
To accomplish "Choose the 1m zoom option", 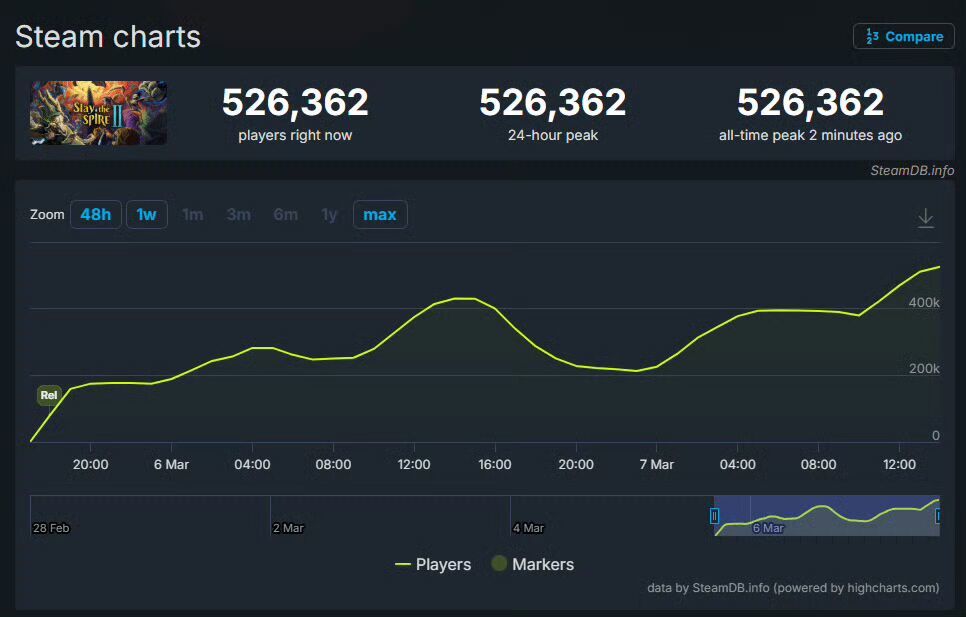I will [193, 214].
